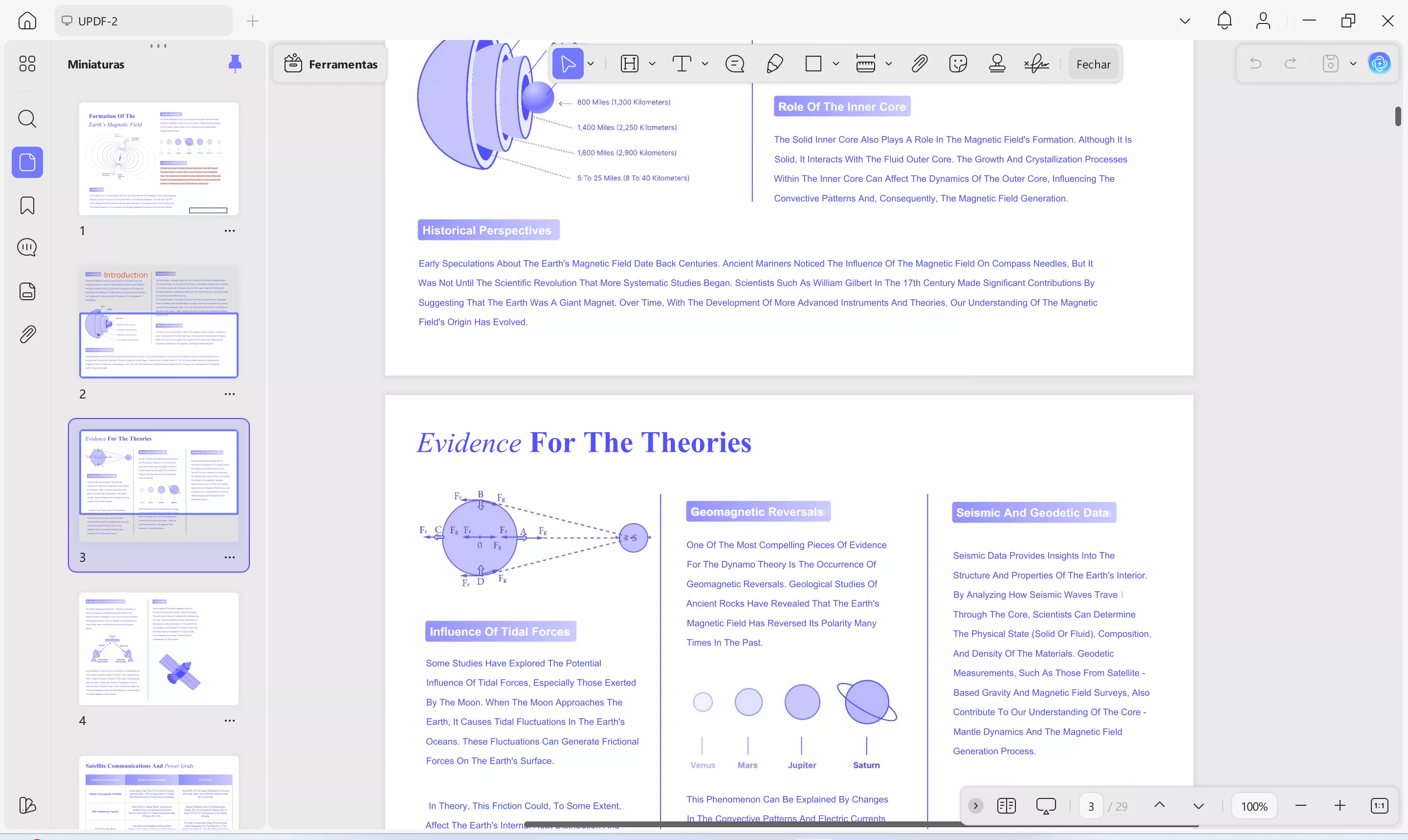Image resolution: width=1408 pixels, height=840 pixels.
Task: Toggle the two-page reading view mode
Action: pyautogui.click(x=1006, y=805)
